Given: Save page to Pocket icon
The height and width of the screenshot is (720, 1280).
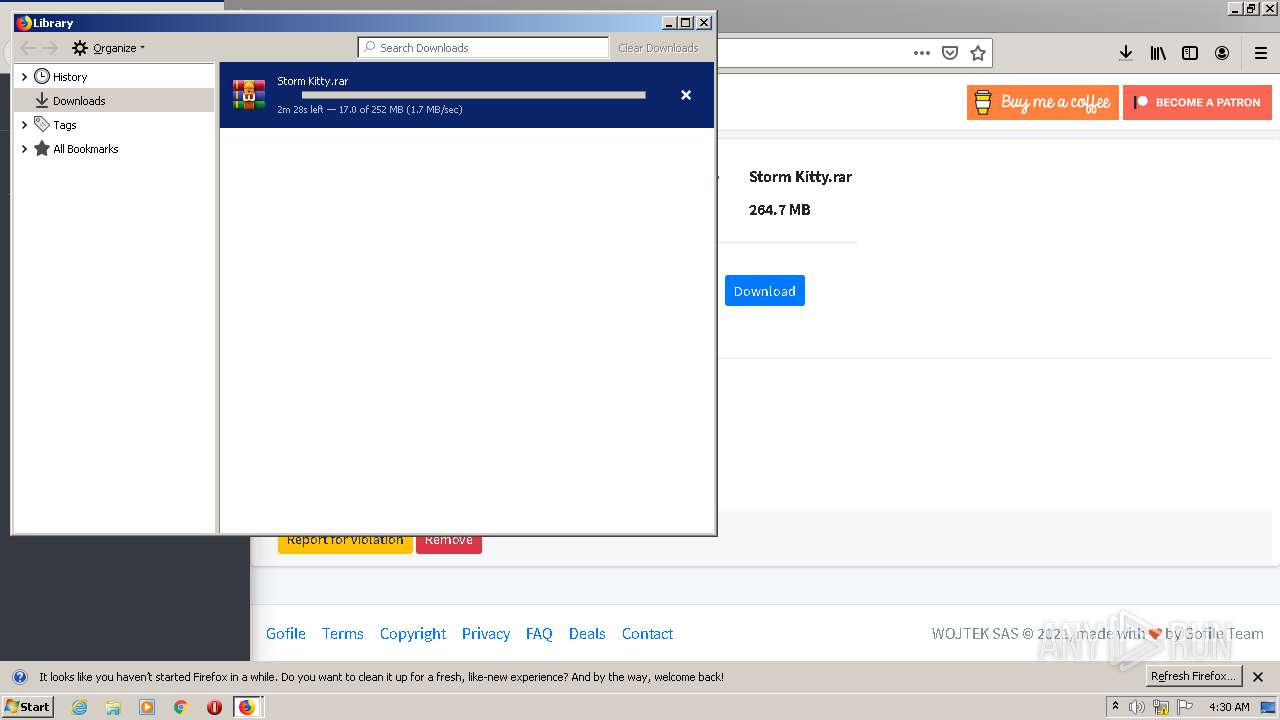Looking at the screenshot, I should [x=950, y=53].
